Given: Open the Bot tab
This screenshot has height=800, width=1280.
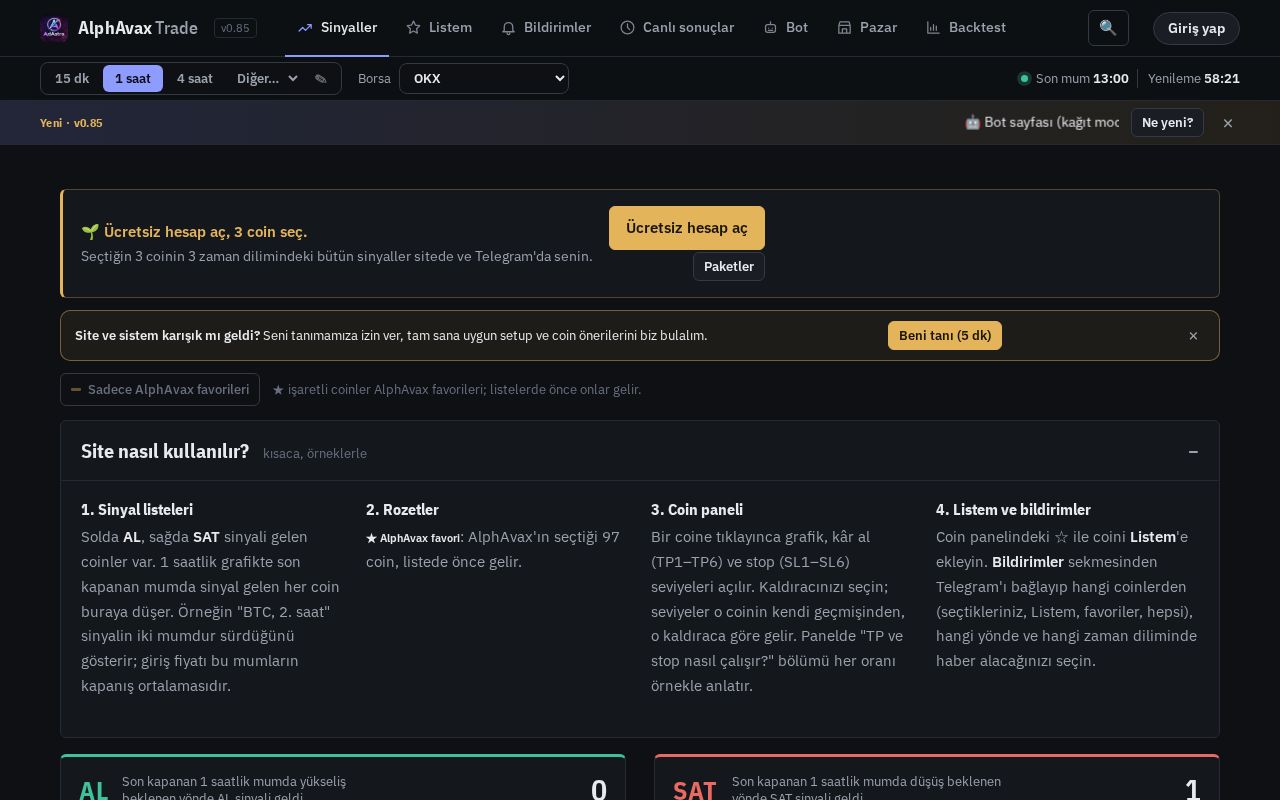Looking at the screenshot, I should [x=785, y=28].
